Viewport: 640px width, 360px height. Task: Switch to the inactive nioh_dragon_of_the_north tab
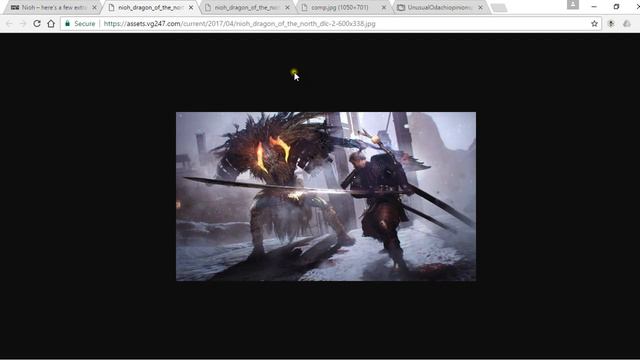247,7
